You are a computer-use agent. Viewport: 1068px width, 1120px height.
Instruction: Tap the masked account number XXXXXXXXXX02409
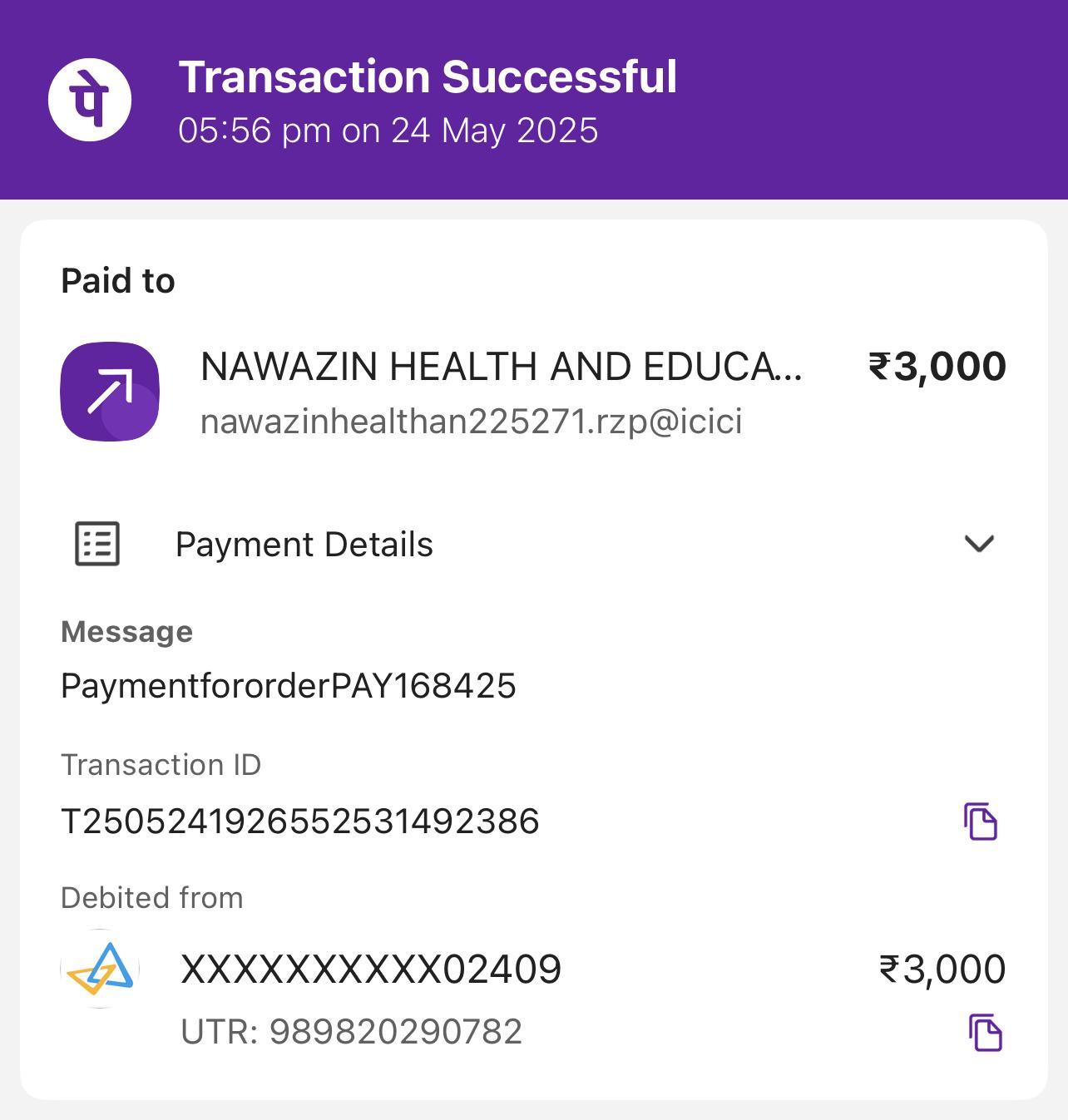tap(371, 970)
